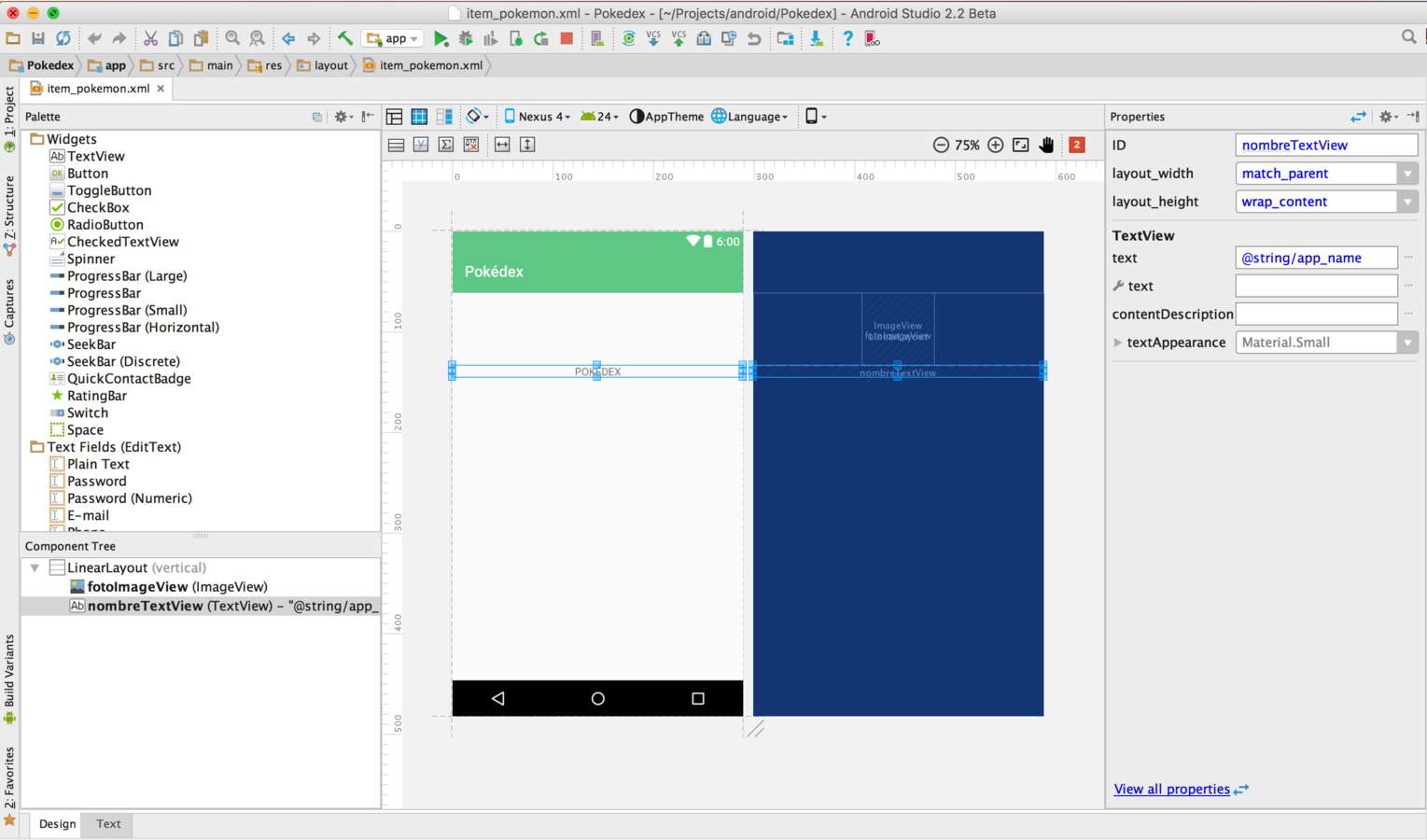Image resolution: width=1427 pixels, height=840 pixels.
Task: Click the ID input field
Action: point(1325,146)
